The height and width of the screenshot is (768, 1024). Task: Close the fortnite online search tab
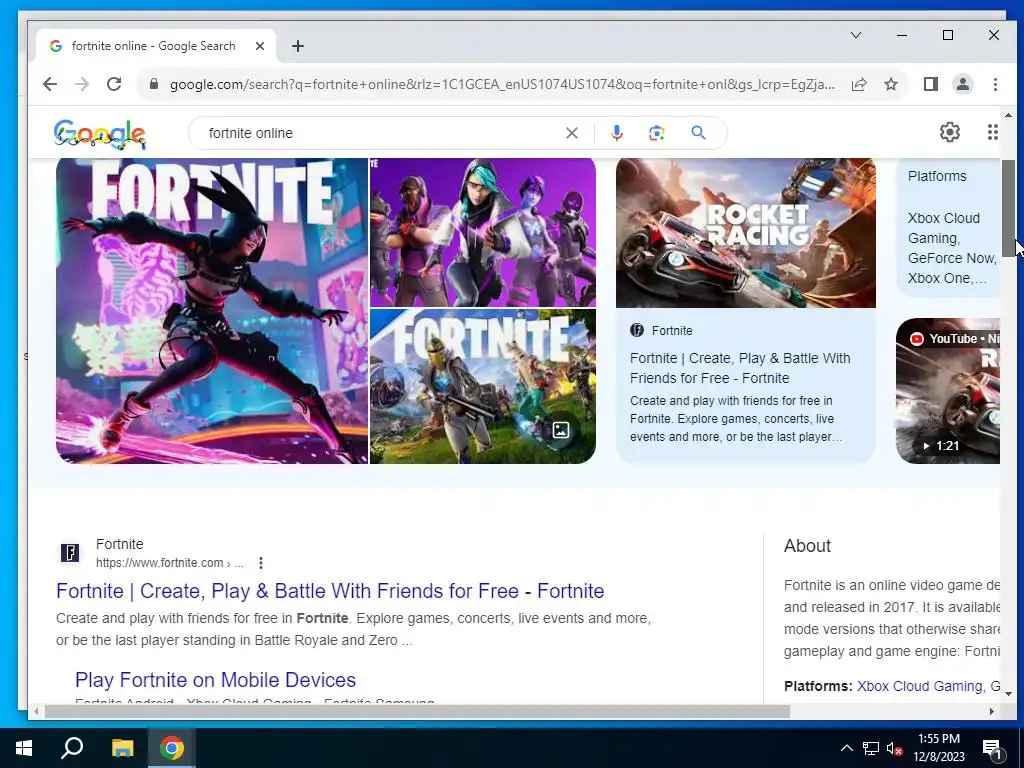(260, 46)
